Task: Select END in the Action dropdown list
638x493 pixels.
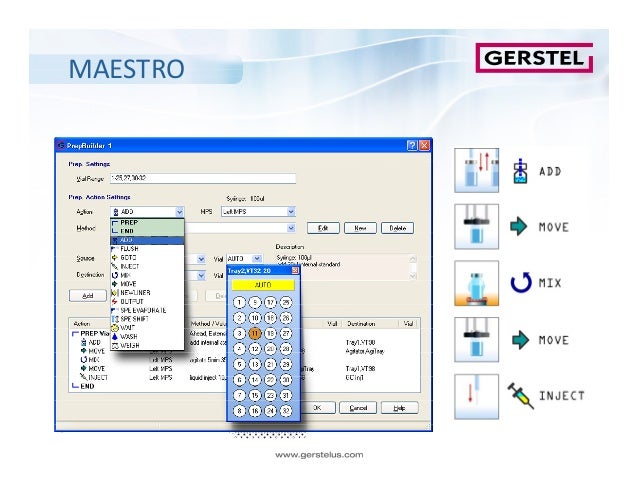Action: coord(147,231)
